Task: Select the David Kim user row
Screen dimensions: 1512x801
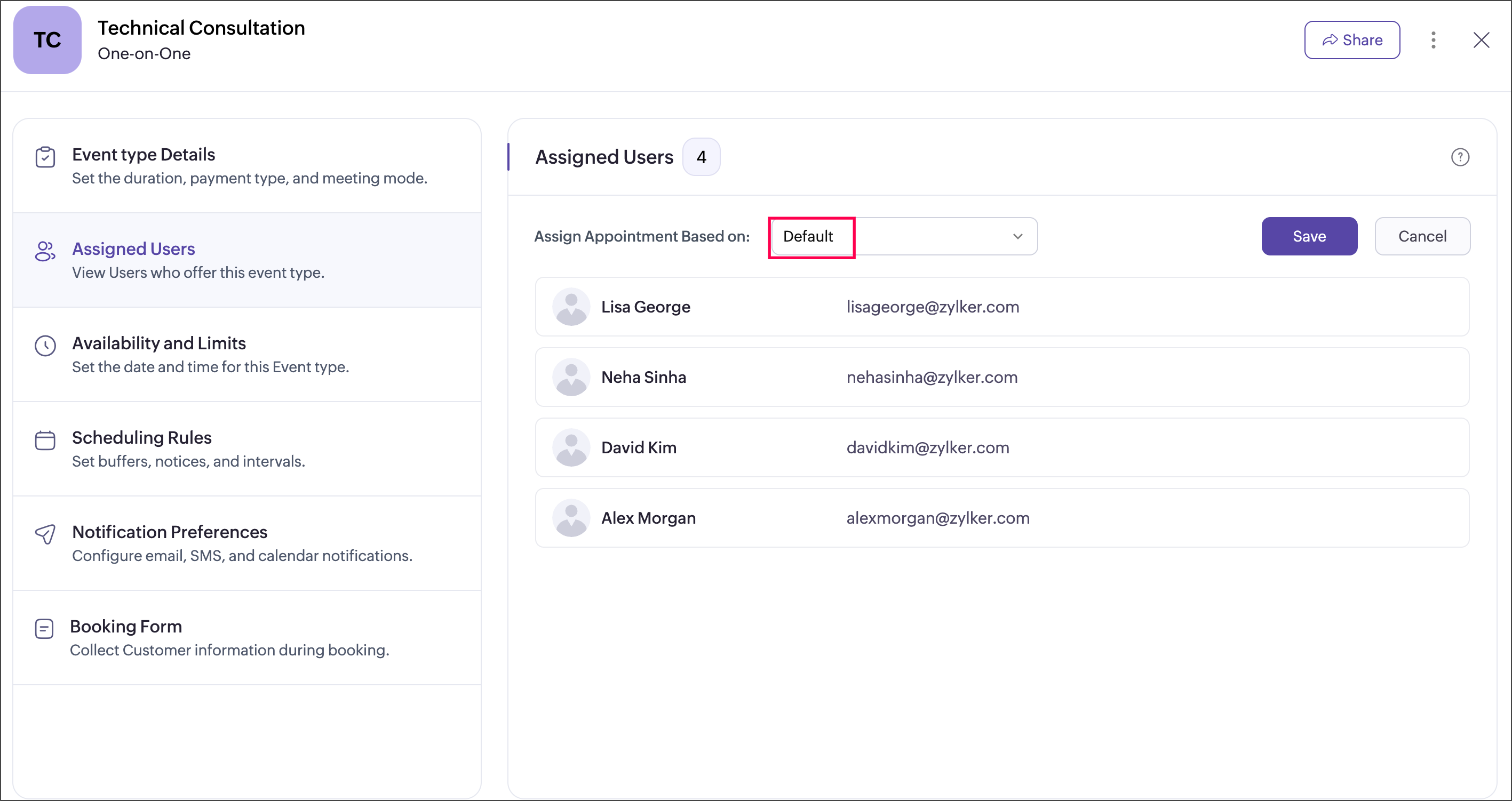Action: pyautogui.click(x=1001, y=448)
